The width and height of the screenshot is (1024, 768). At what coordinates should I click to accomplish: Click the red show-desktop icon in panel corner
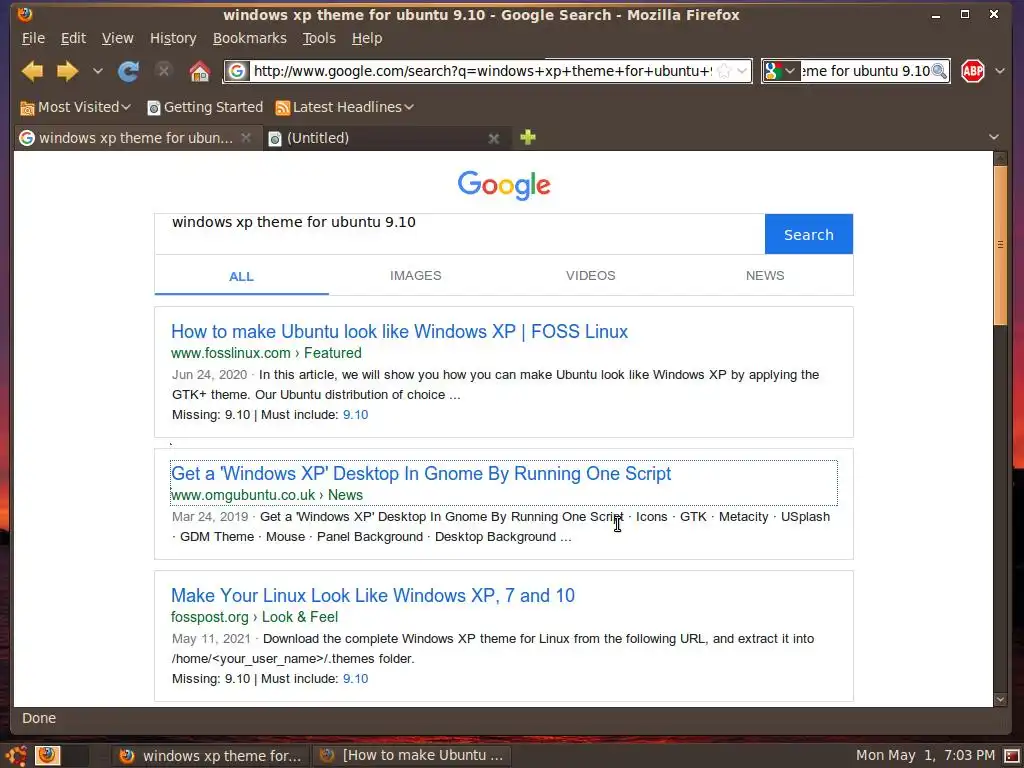(x=1012, y=756)
